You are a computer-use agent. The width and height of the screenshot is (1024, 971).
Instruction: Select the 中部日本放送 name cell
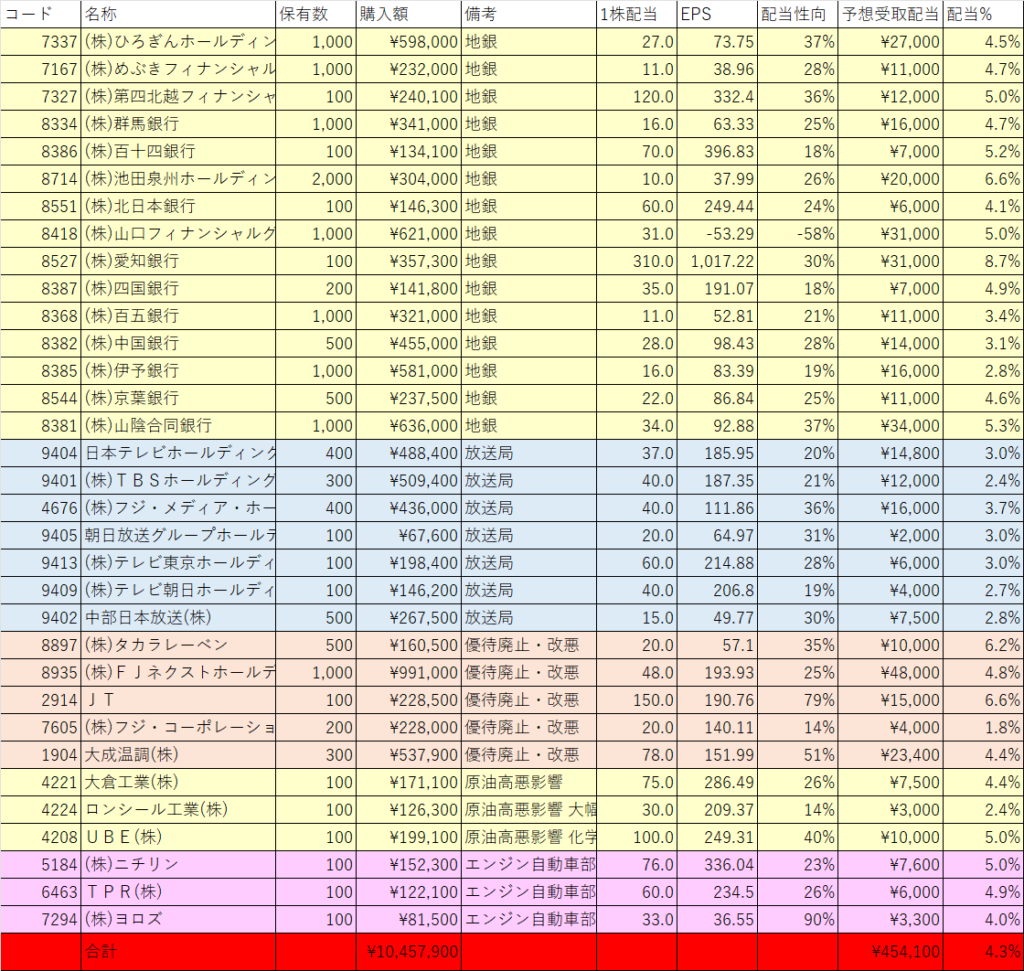[179, 618]
